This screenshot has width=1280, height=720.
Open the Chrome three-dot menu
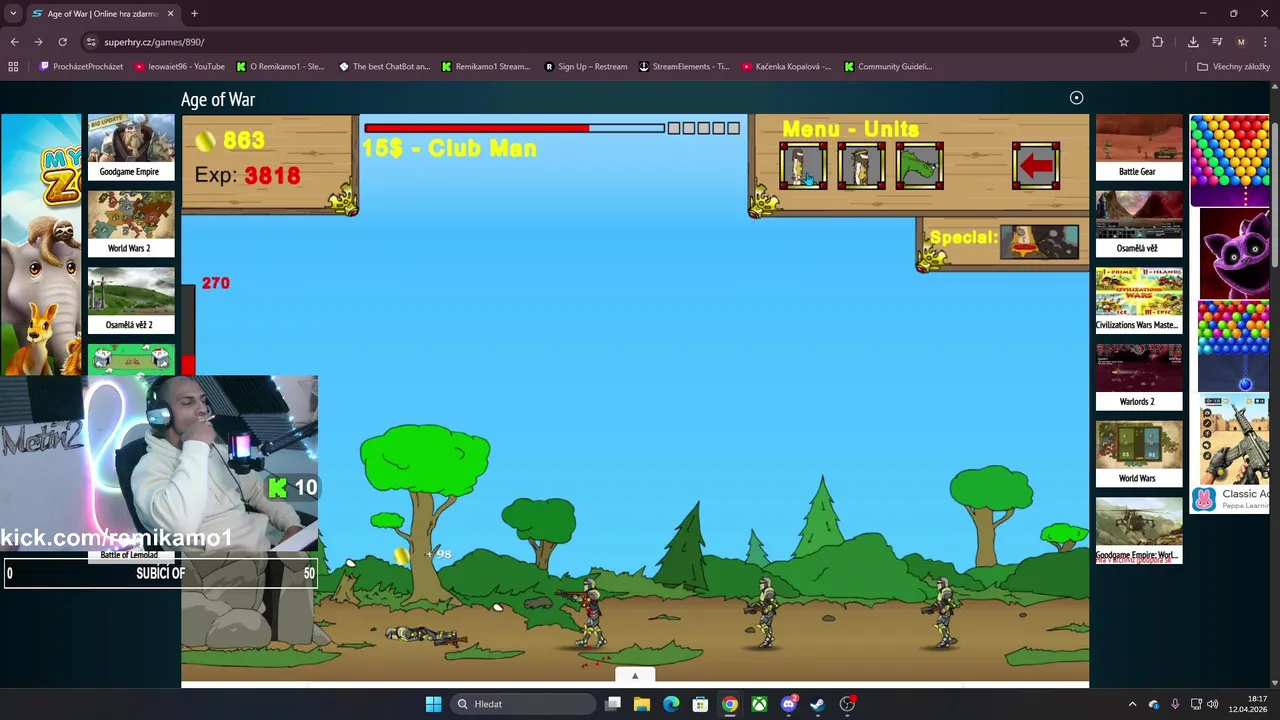(1266, 42)
